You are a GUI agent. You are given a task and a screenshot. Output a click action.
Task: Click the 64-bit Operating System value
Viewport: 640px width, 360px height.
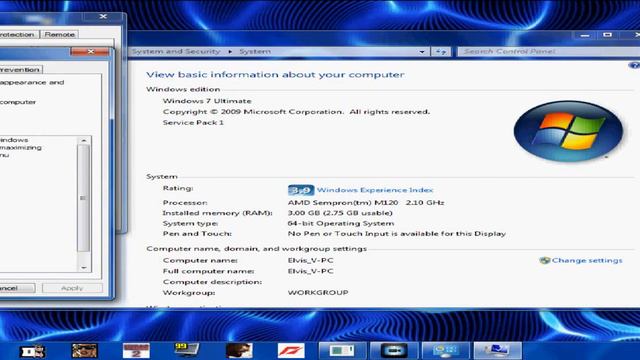click(x=341, y=224)
